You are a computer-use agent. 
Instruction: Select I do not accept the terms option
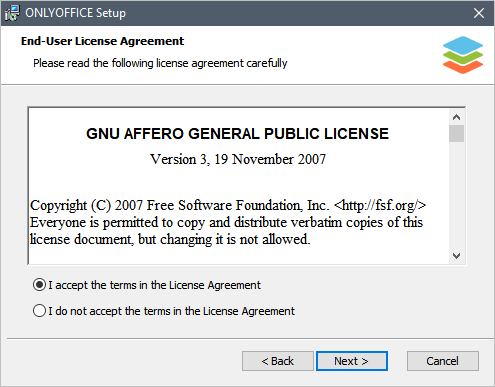click(39, 311)
